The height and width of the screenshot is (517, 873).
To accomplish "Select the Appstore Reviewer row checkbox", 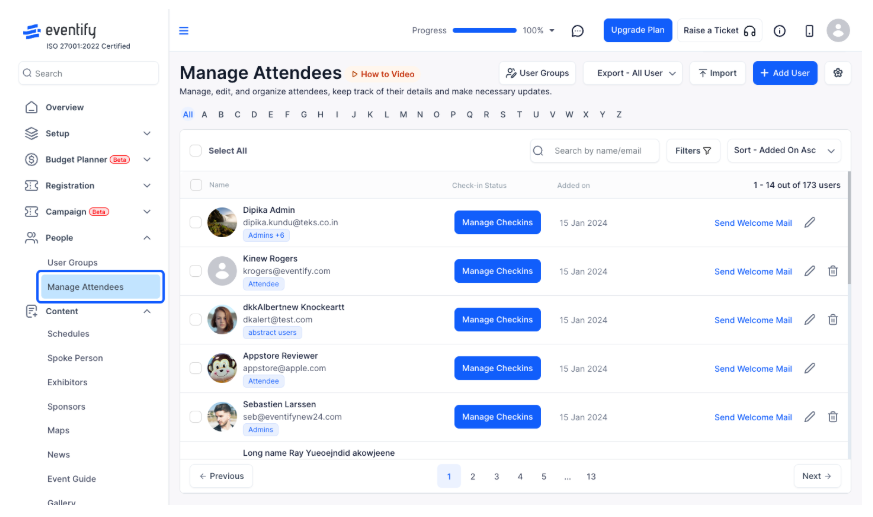I will (x=195, y=368).
